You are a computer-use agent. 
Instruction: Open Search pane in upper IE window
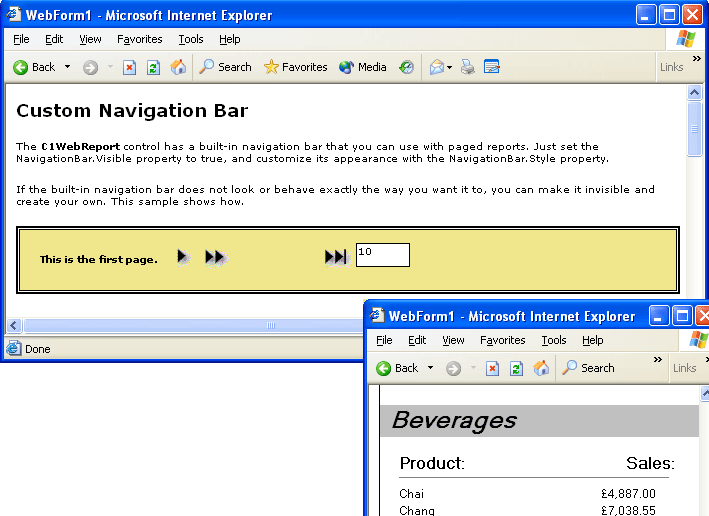(x=225, y=67)
